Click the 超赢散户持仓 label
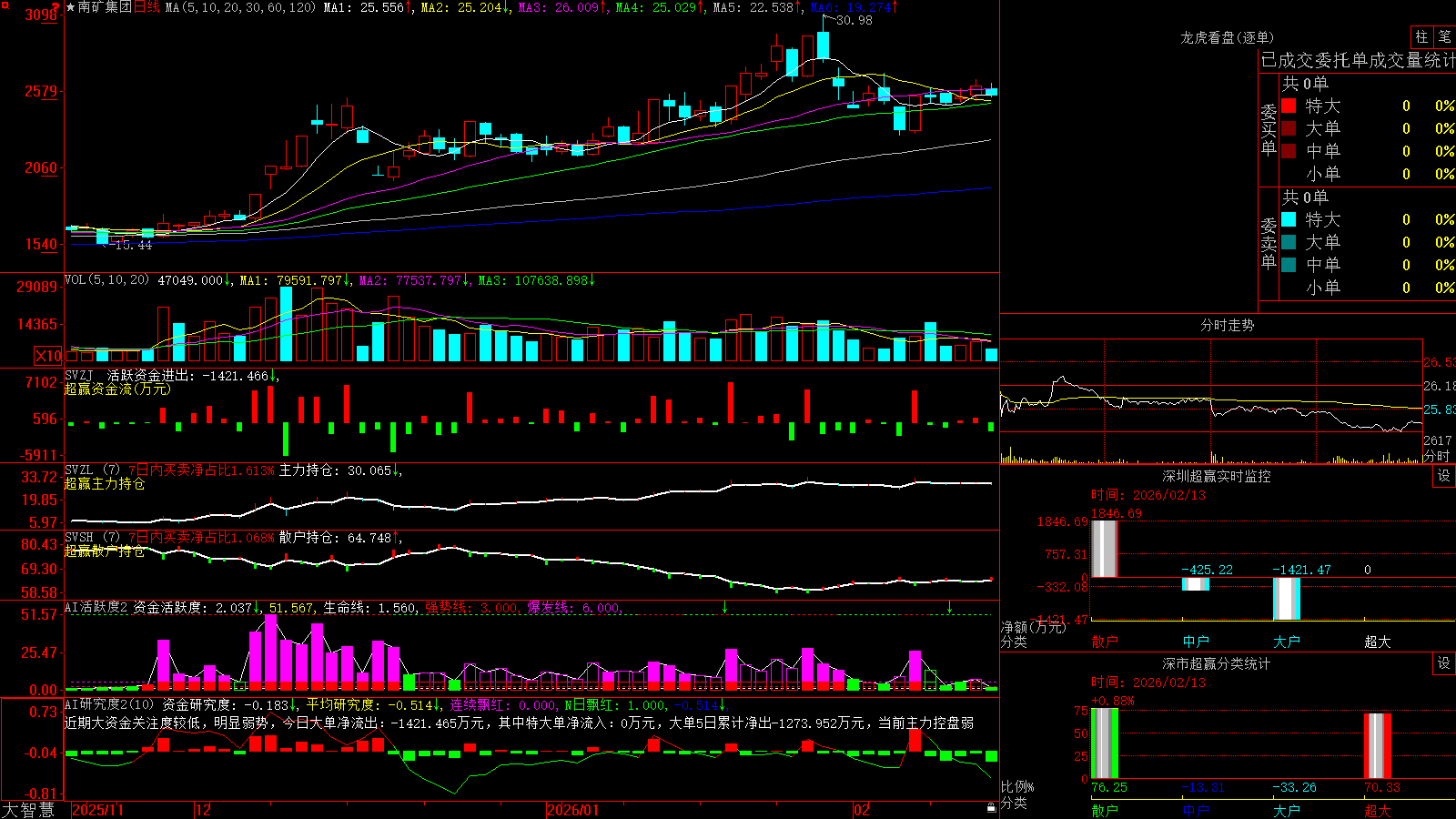 point(105,551)
